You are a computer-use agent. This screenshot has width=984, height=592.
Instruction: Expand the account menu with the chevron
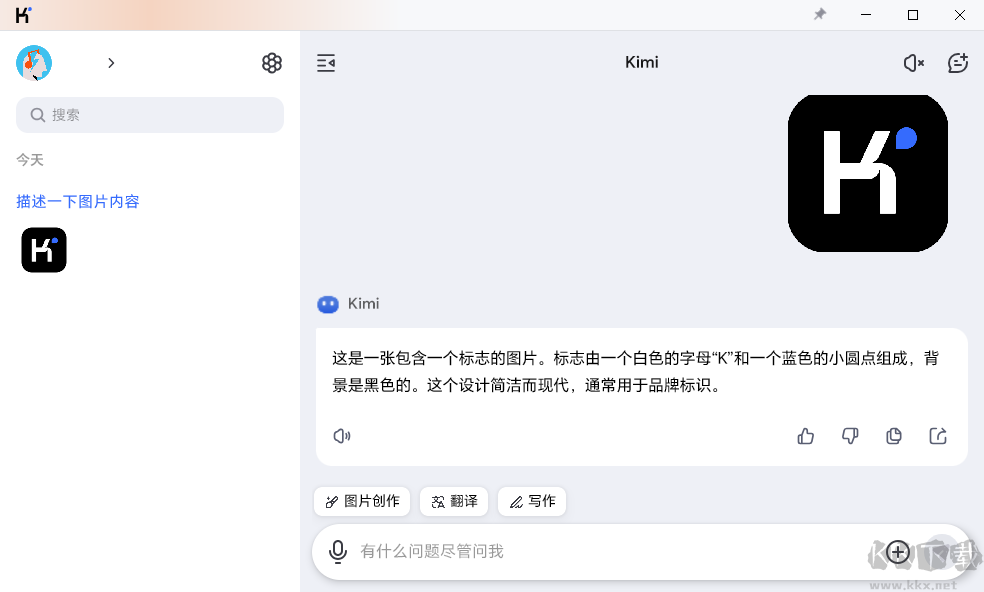tap(111, 62)
